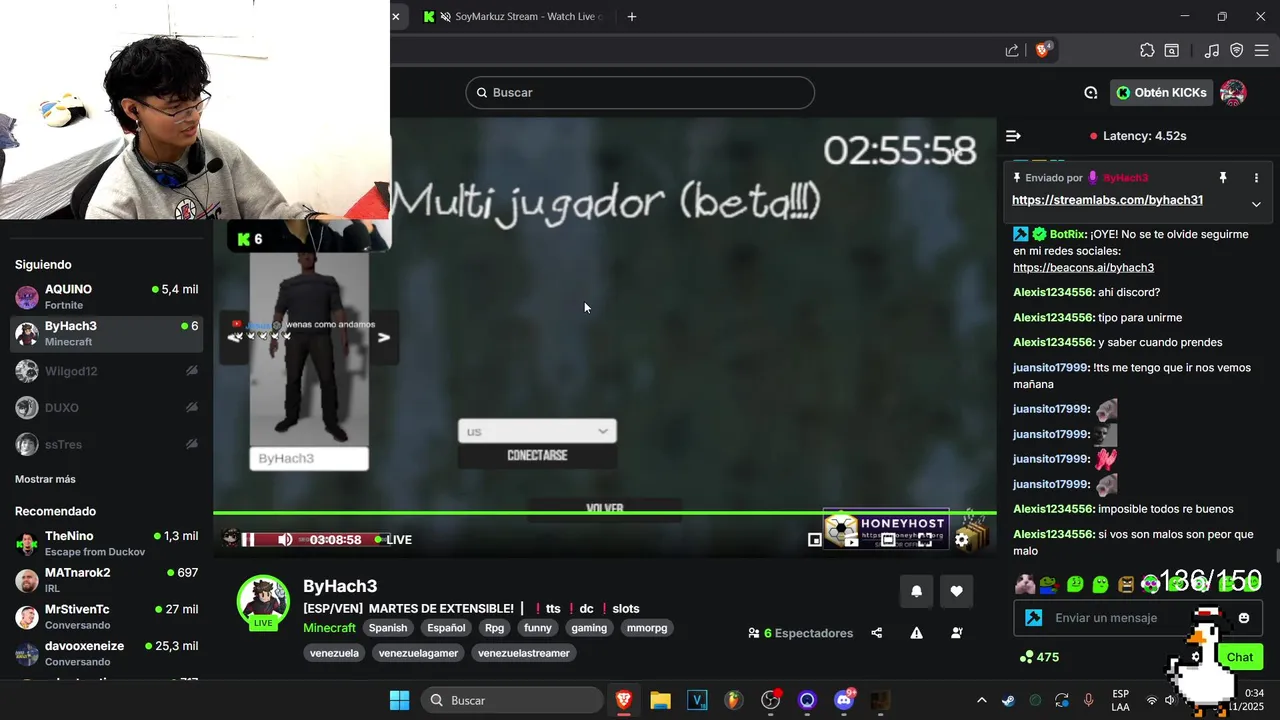Show hidden system tray icons chevron
The width and height of the screenshot is (1280, 720).
981,700
